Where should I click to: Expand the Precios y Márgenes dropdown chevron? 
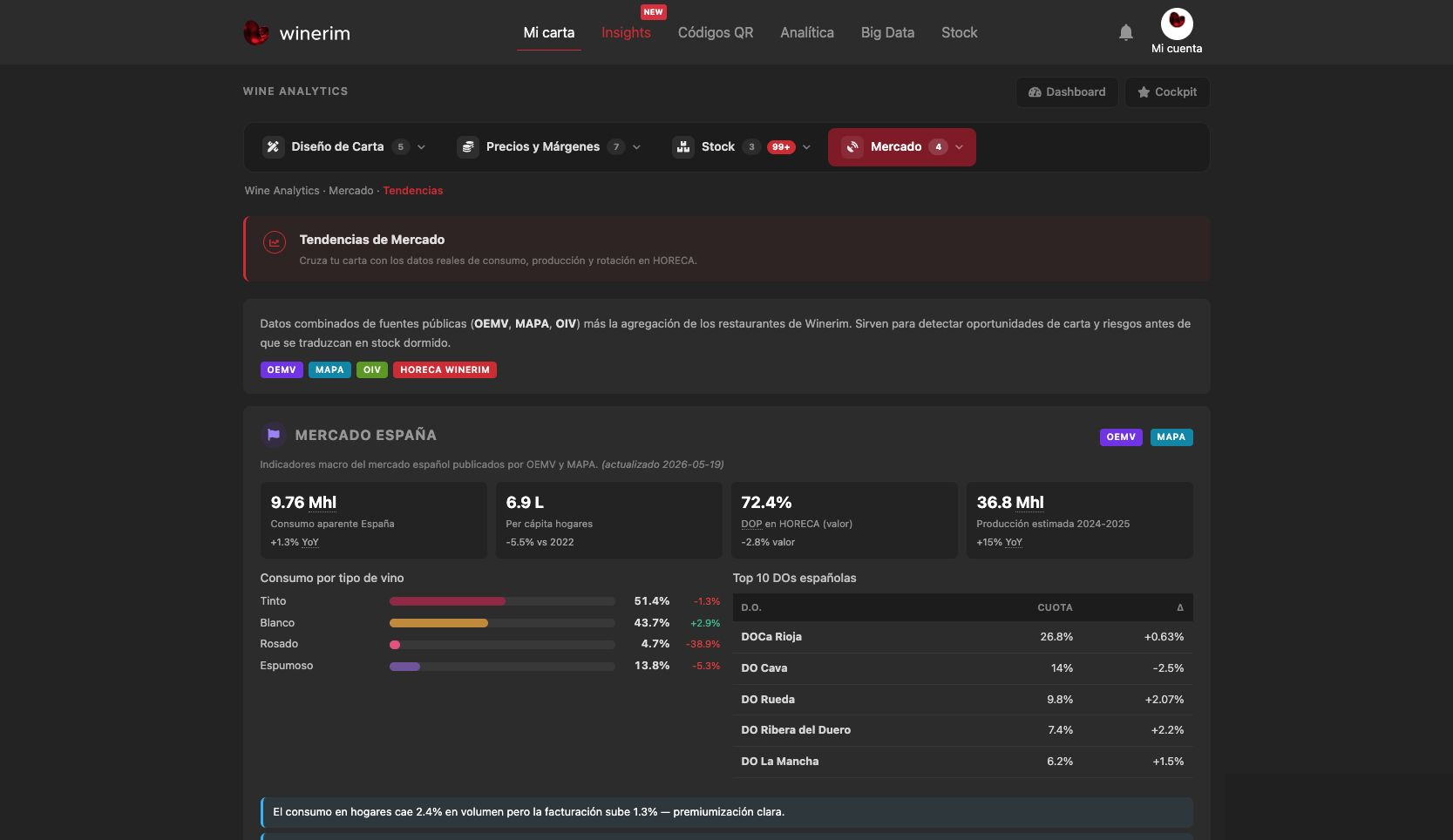click(x=636, y=147)
